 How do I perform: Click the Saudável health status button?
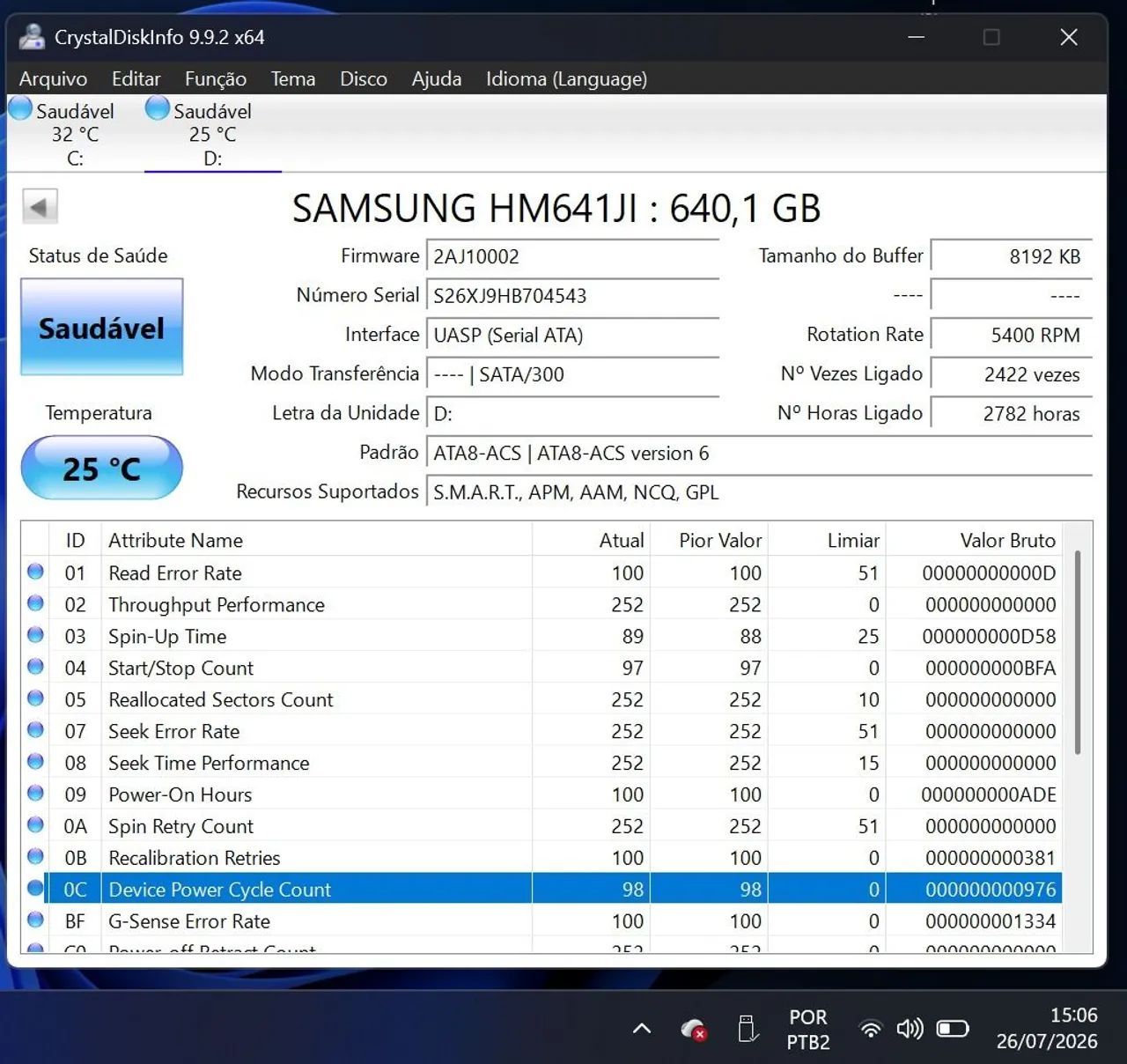(x=101, y=327)
